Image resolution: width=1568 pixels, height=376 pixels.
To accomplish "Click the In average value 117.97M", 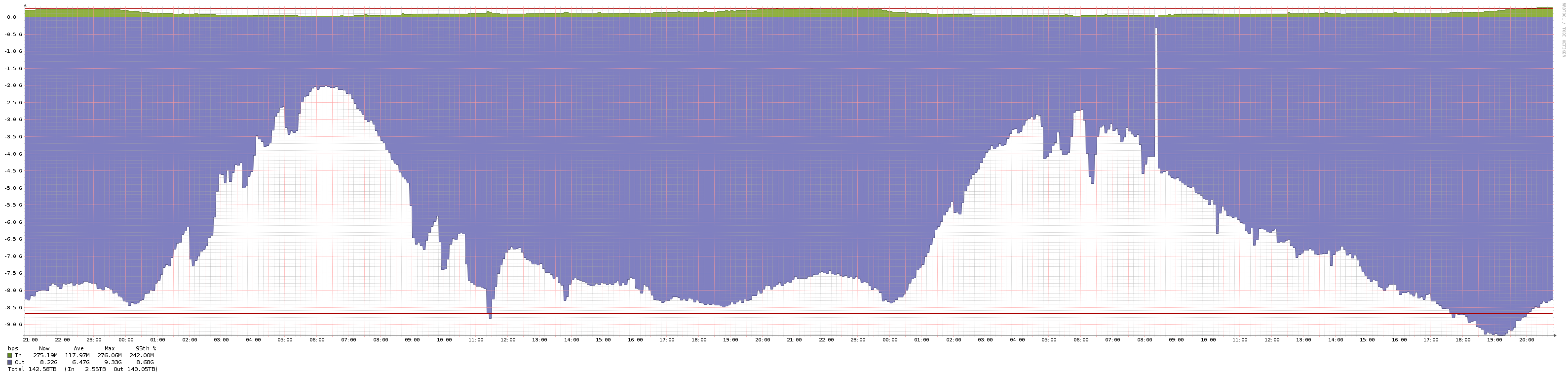I will click(x=77, y=355).
